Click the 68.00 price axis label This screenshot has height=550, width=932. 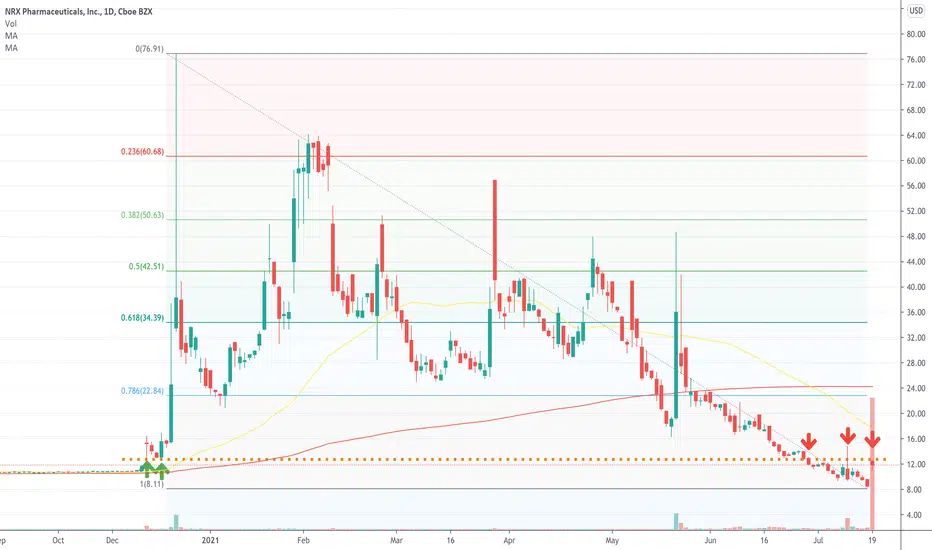[915, 110]
